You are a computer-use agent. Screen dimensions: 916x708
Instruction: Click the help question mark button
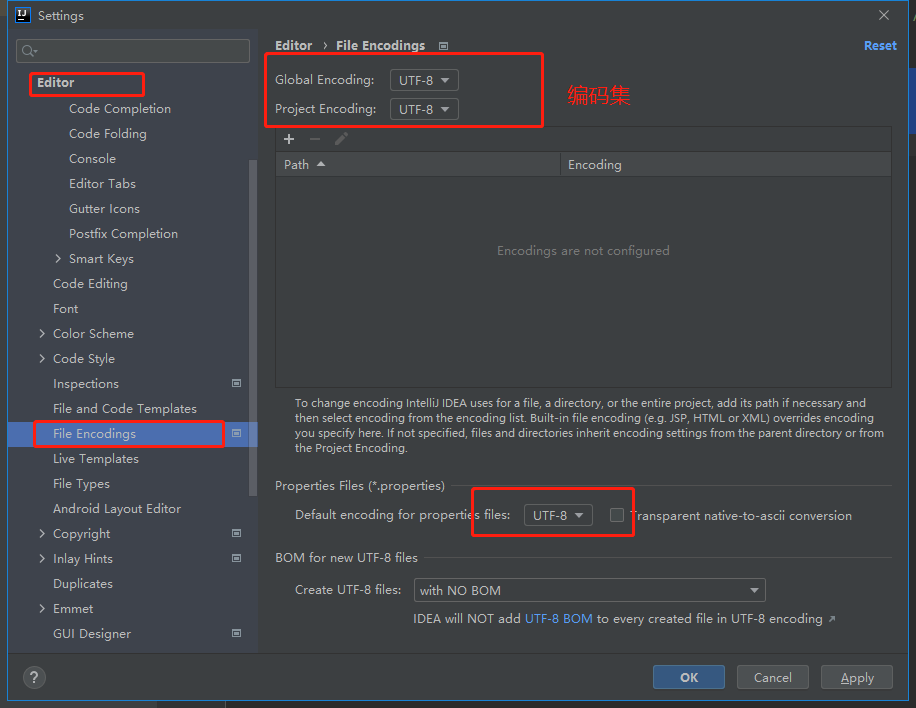(34, 677)
